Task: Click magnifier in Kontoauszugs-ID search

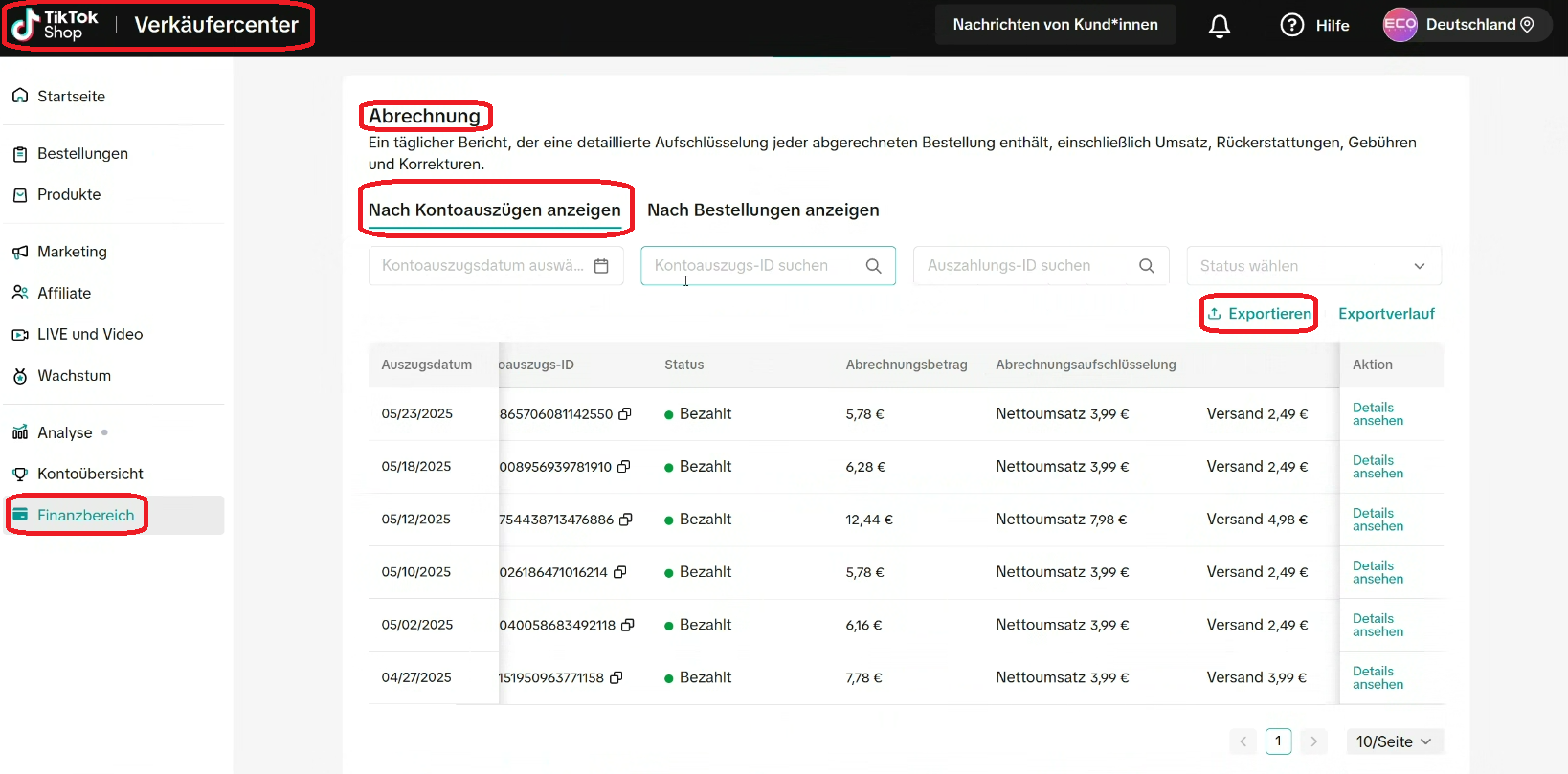Action: coord(873,266)
